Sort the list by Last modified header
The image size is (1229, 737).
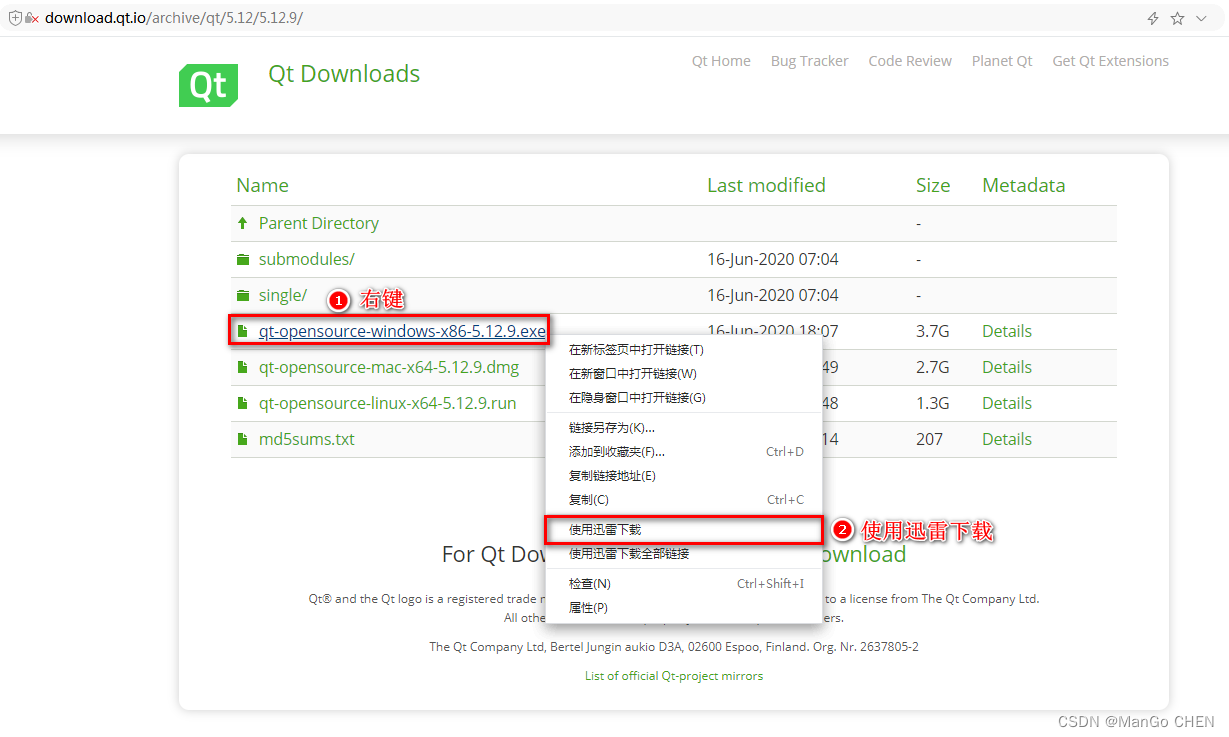(x=766, y=185)
